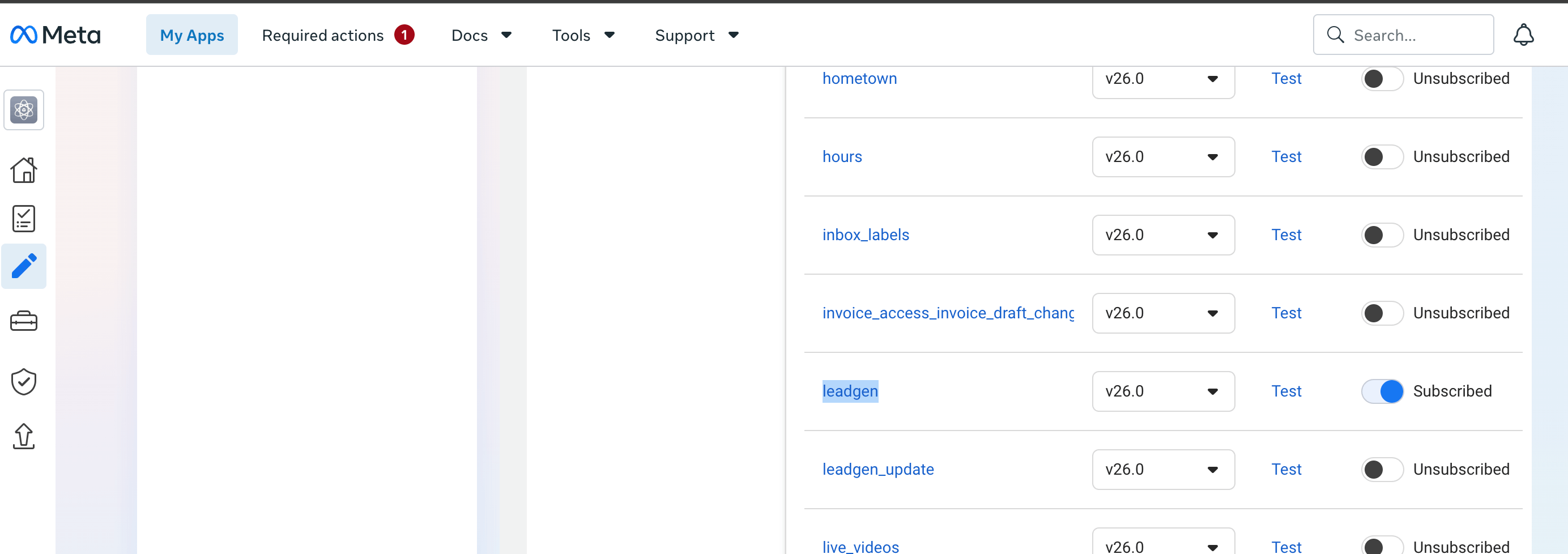Open the invoice_access_invoice_draft_change field link
This screenshot has height=554, width=1568.
(x=948, y=313)
